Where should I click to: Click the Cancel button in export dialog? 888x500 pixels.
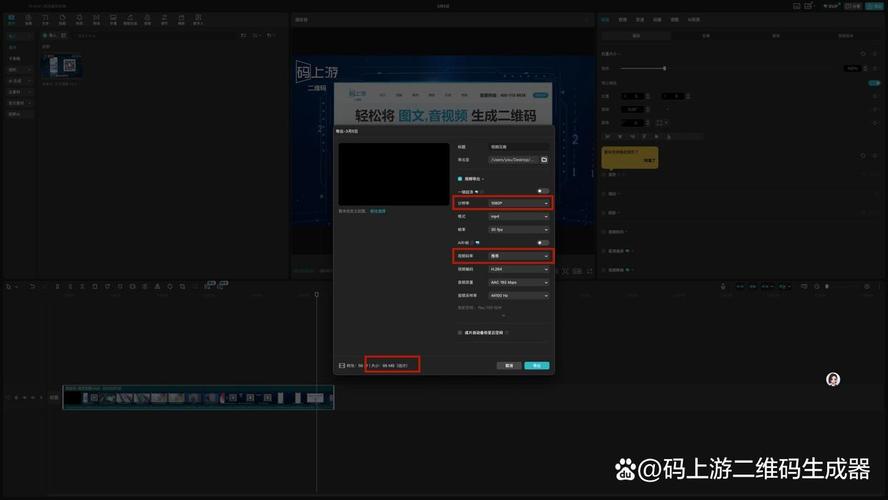point(509,366)
